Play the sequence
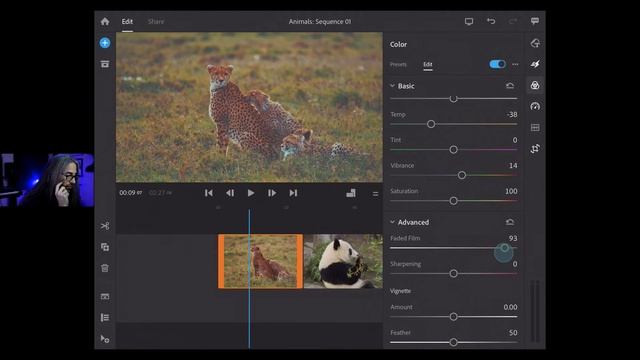 click(251, 193)
